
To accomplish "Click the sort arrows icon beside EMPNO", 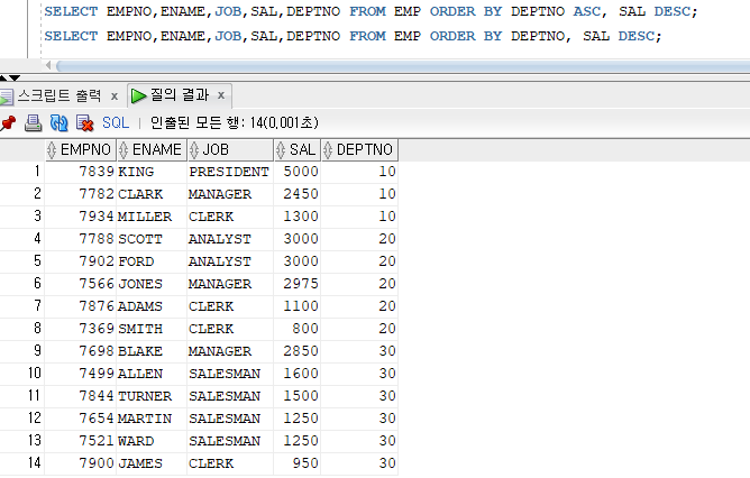I will [52, 150].
